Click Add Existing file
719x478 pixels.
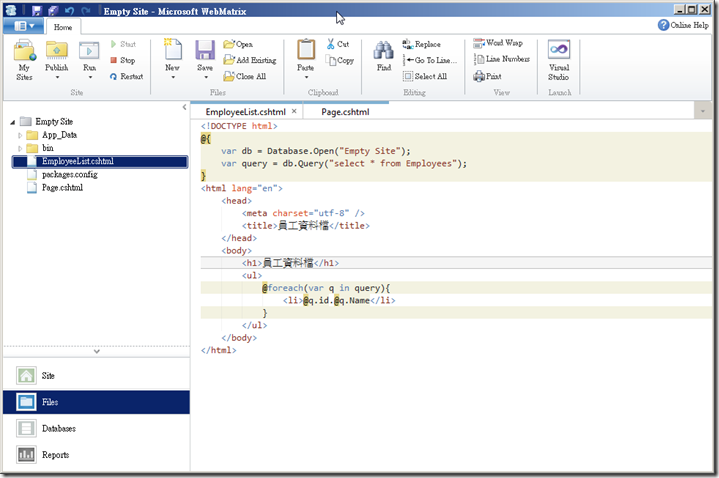(250, 60)
